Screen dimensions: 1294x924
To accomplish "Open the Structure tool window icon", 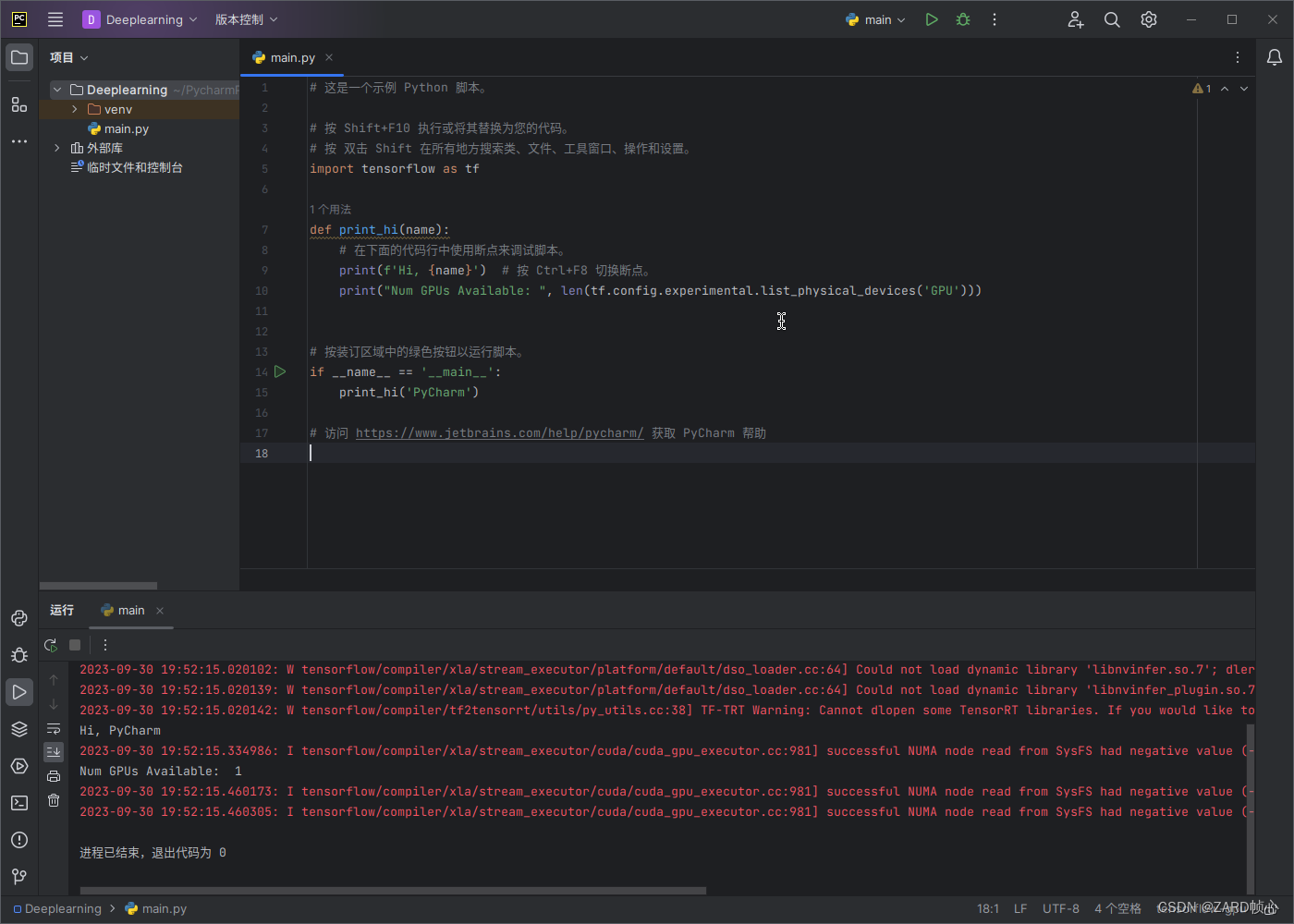I will [19, 104].
